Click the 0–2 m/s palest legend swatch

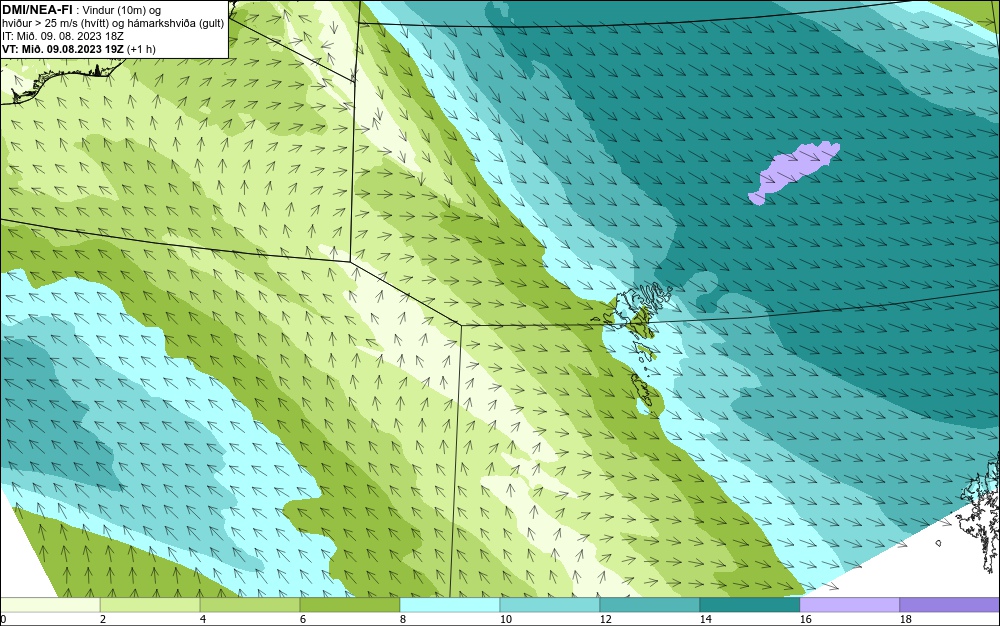(x=50, y=604)
